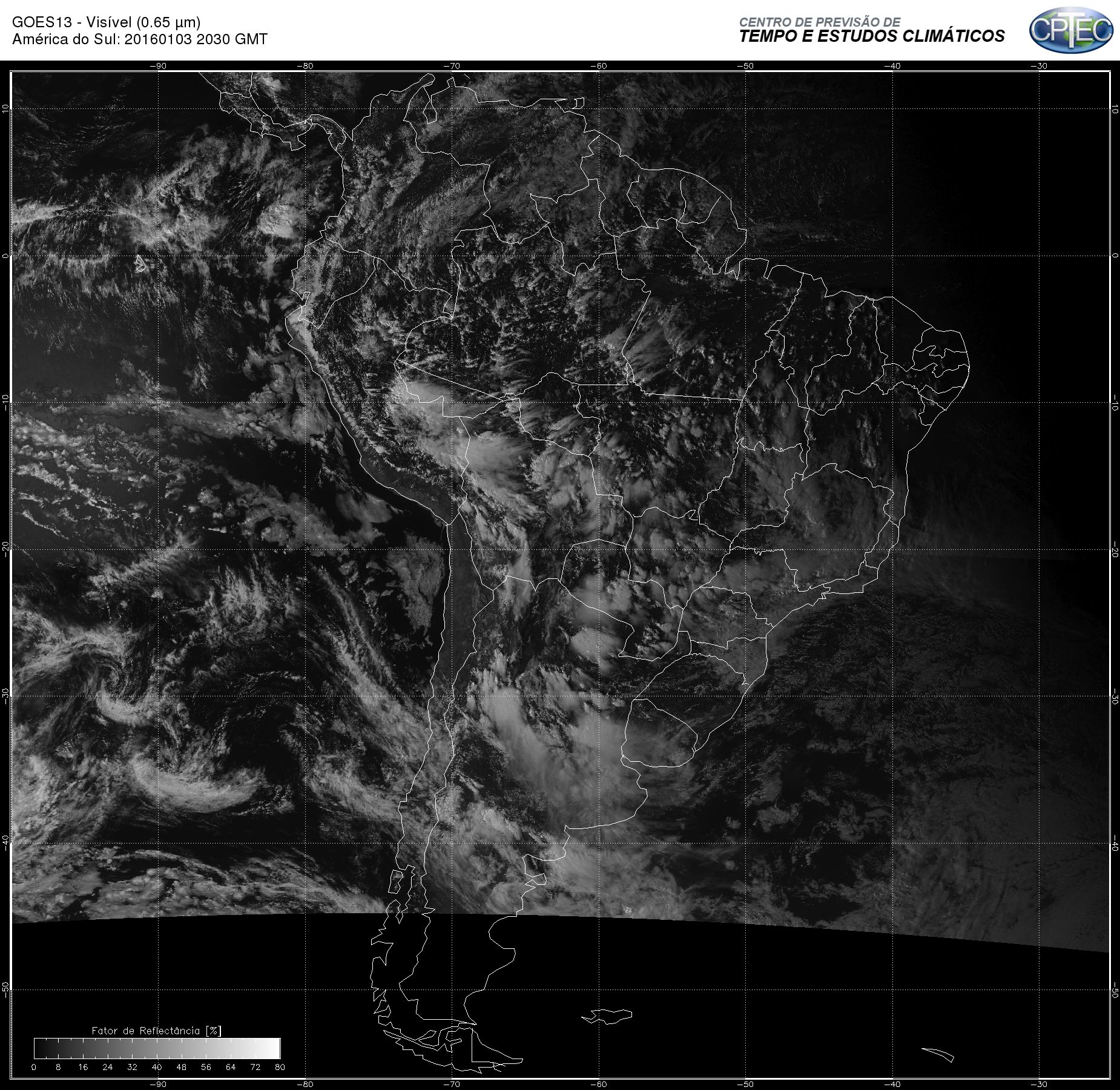
Task: Click the right axis latitude label 0
Action: (x=1115, y=256)
